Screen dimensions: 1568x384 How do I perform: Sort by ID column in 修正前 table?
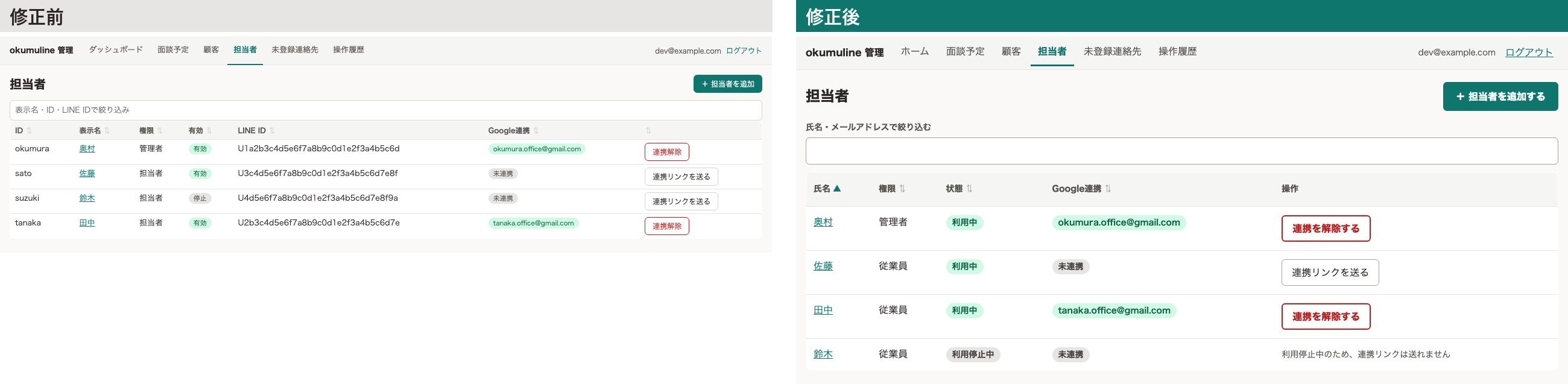pos(23,131)
